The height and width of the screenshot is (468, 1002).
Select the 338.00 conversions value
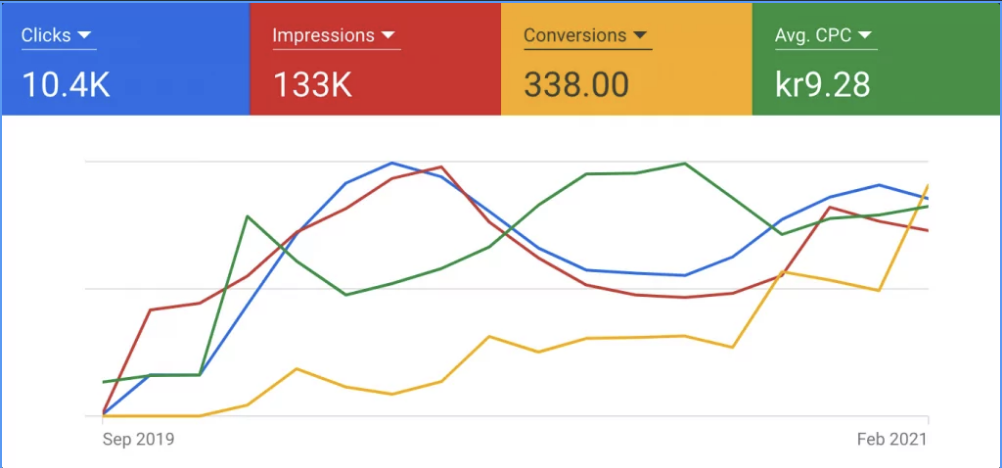576,84
